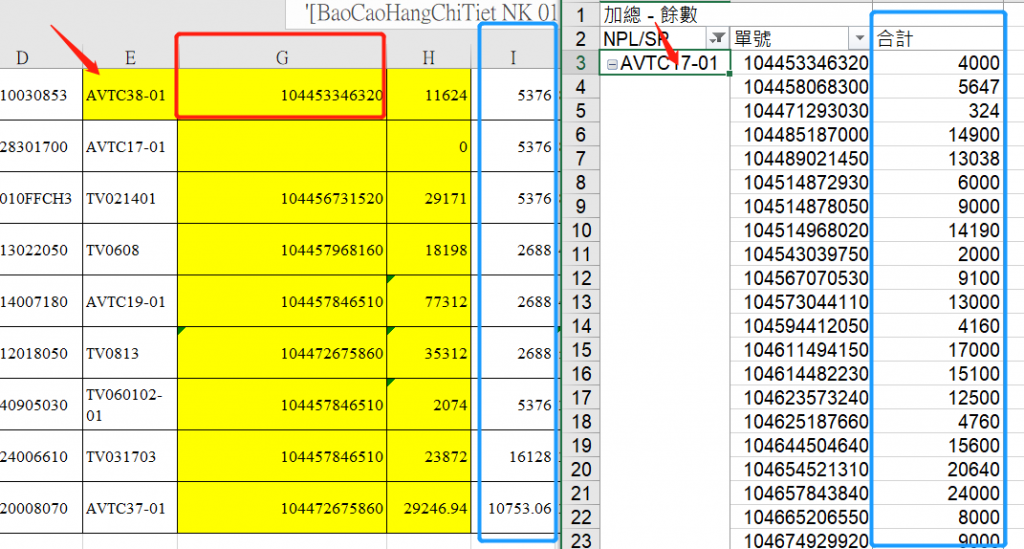Select cell 28301700 in column D
This screenshot has height=549, width=1024.
(40, 146)
